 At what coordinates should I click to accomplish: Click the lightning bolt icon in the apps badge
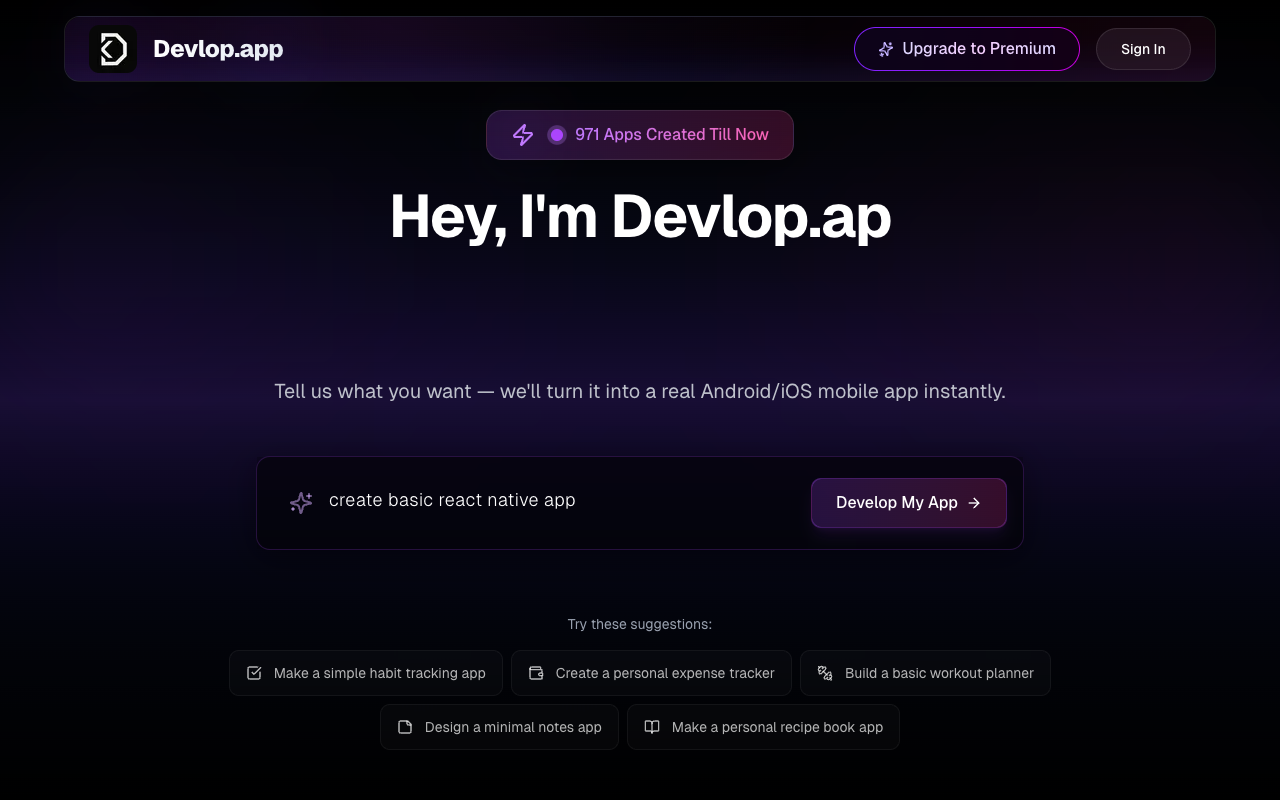(x=522, y=134)
